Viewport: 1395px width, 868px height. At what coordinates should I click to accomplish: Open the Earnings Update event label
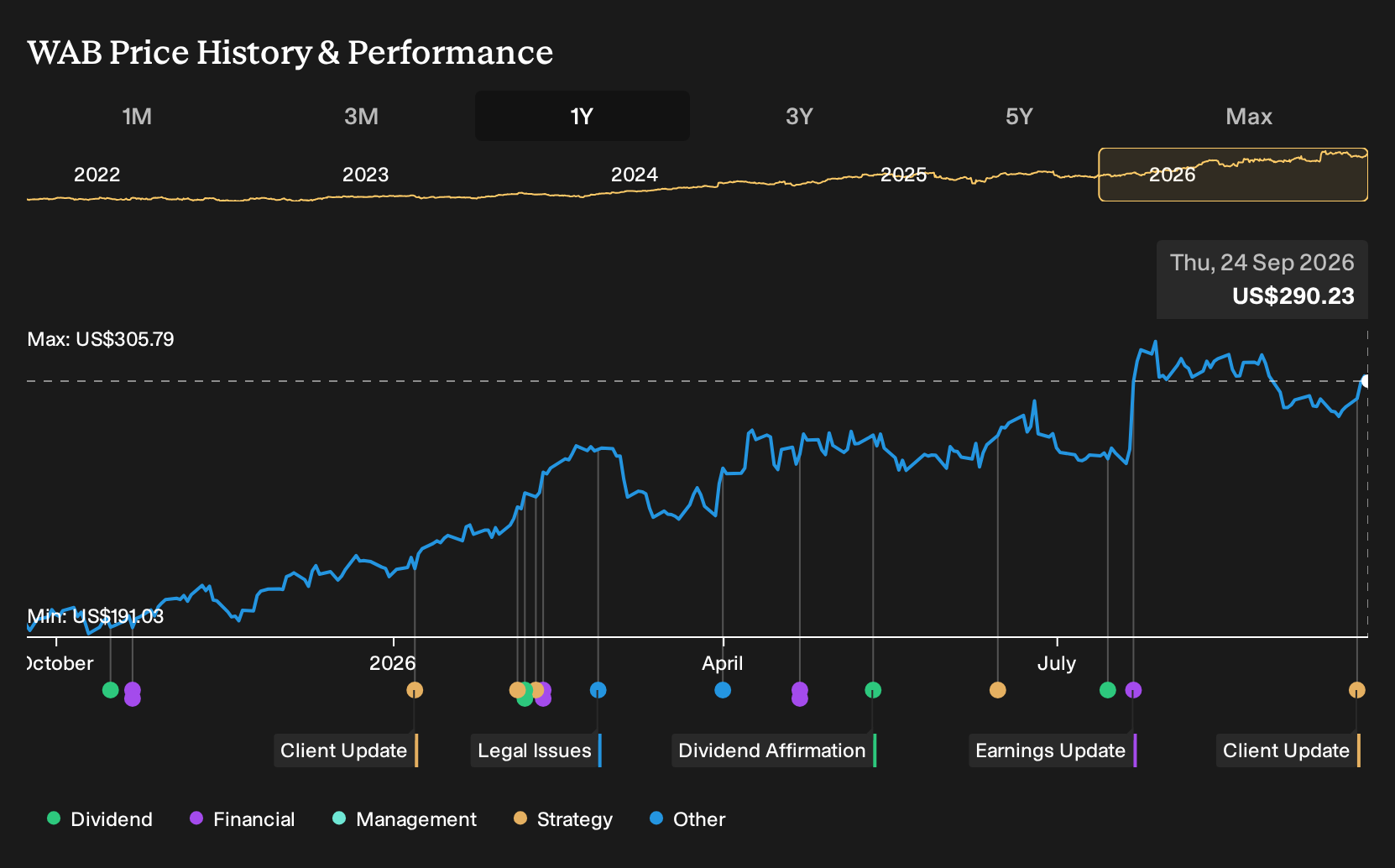click(1053, 750)
